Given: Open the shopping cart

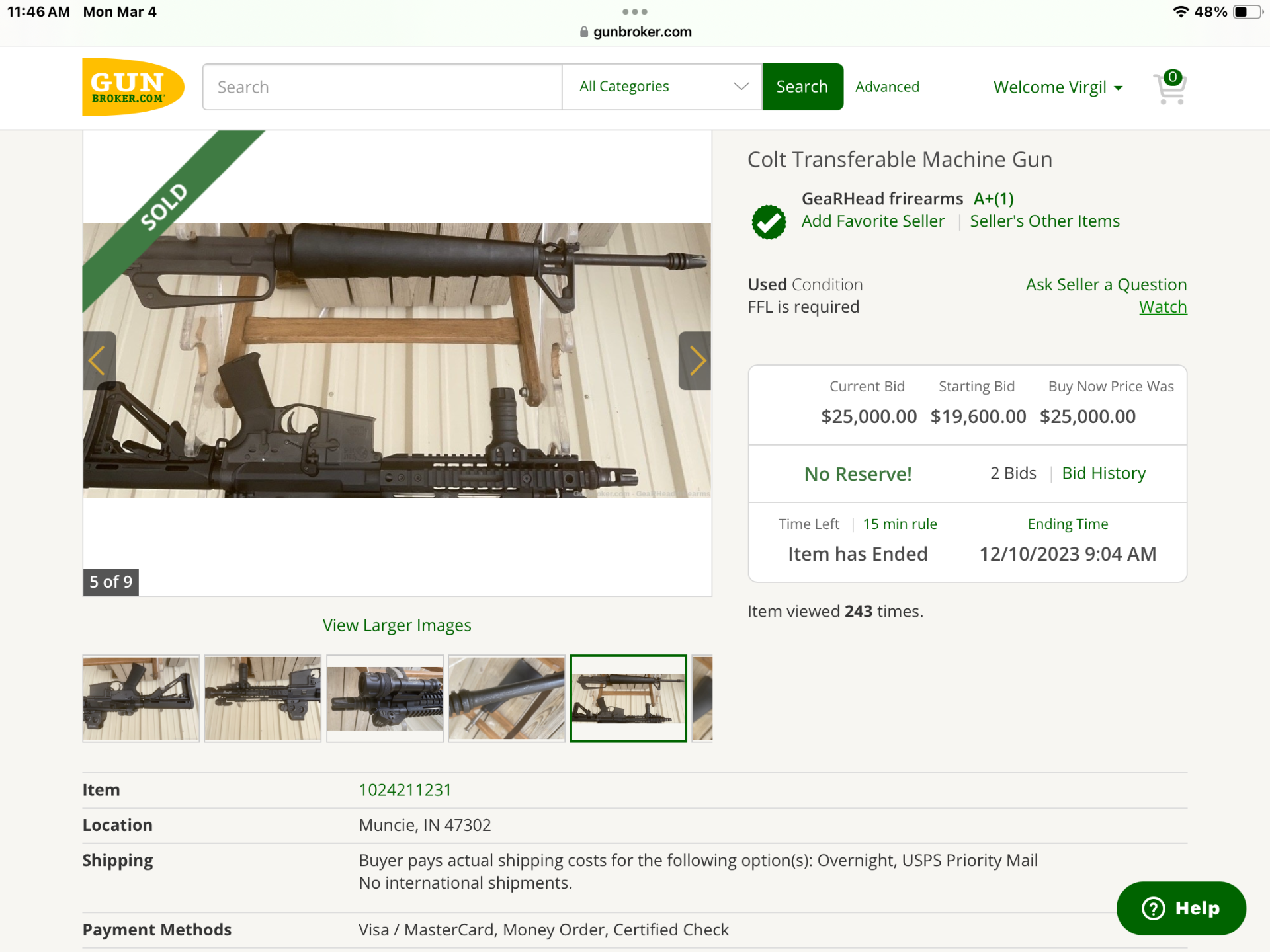Looking at the screenshot, I should click(1169, 87).
